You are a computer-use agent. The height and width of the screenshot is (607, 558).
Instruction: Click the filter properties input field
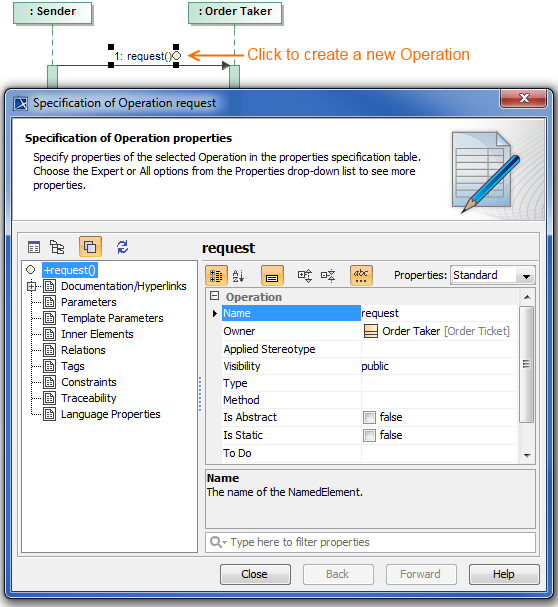[x=371, y=542]
